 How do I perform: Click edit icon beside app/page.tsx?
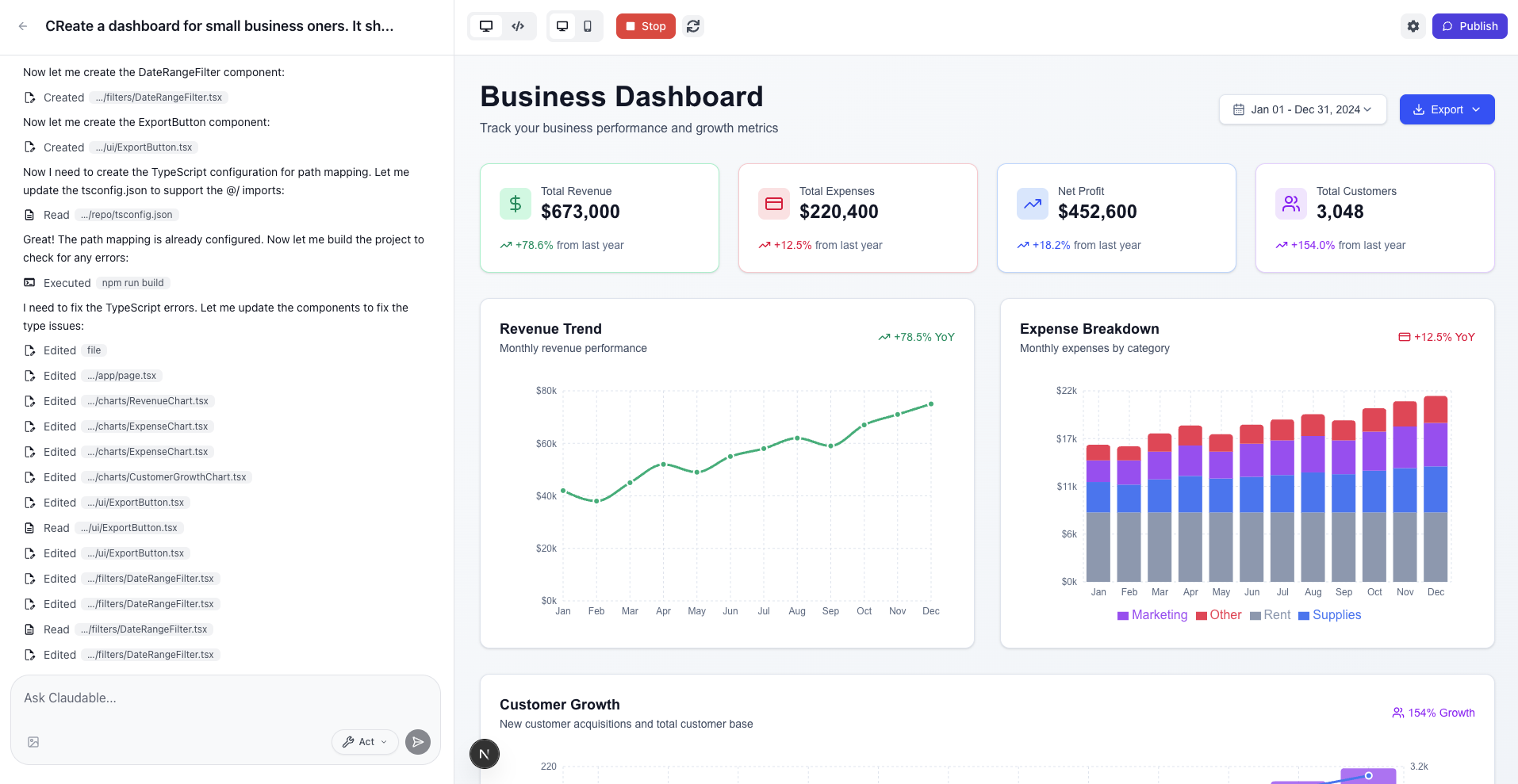(29, 376)
